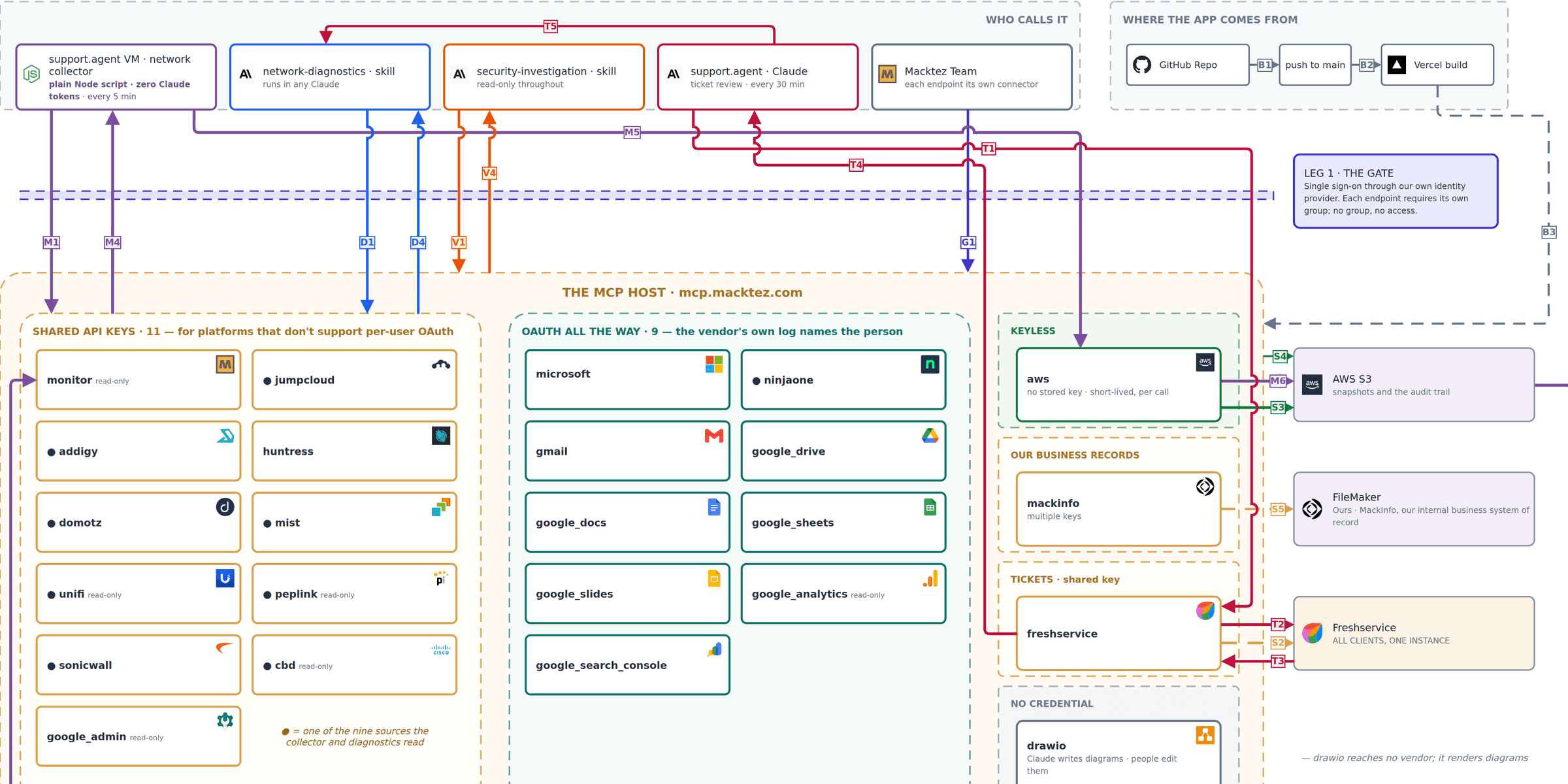This screenshot has width=1568, height=784.
Task: Click the mist logo icon
Action: click(x=441, y=507)
